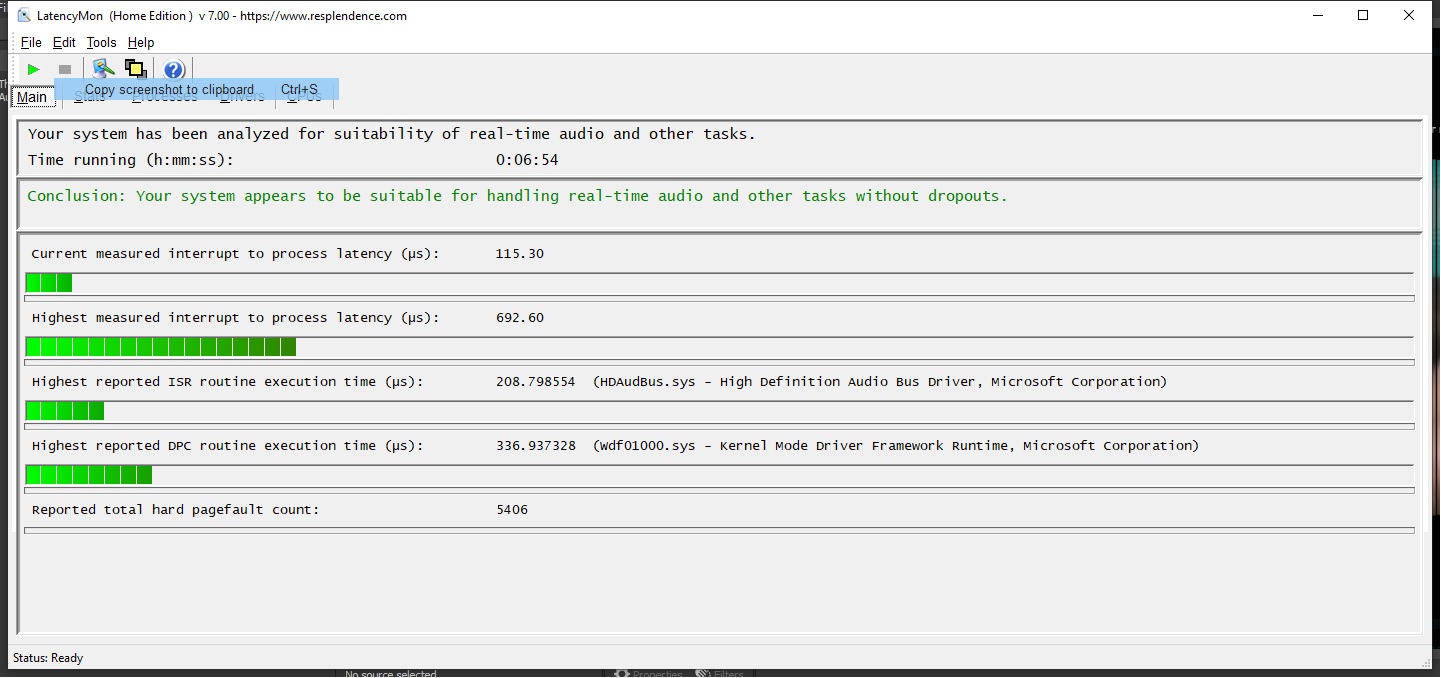Click the 'Status: Ready' status bar text

click(48, 658)
